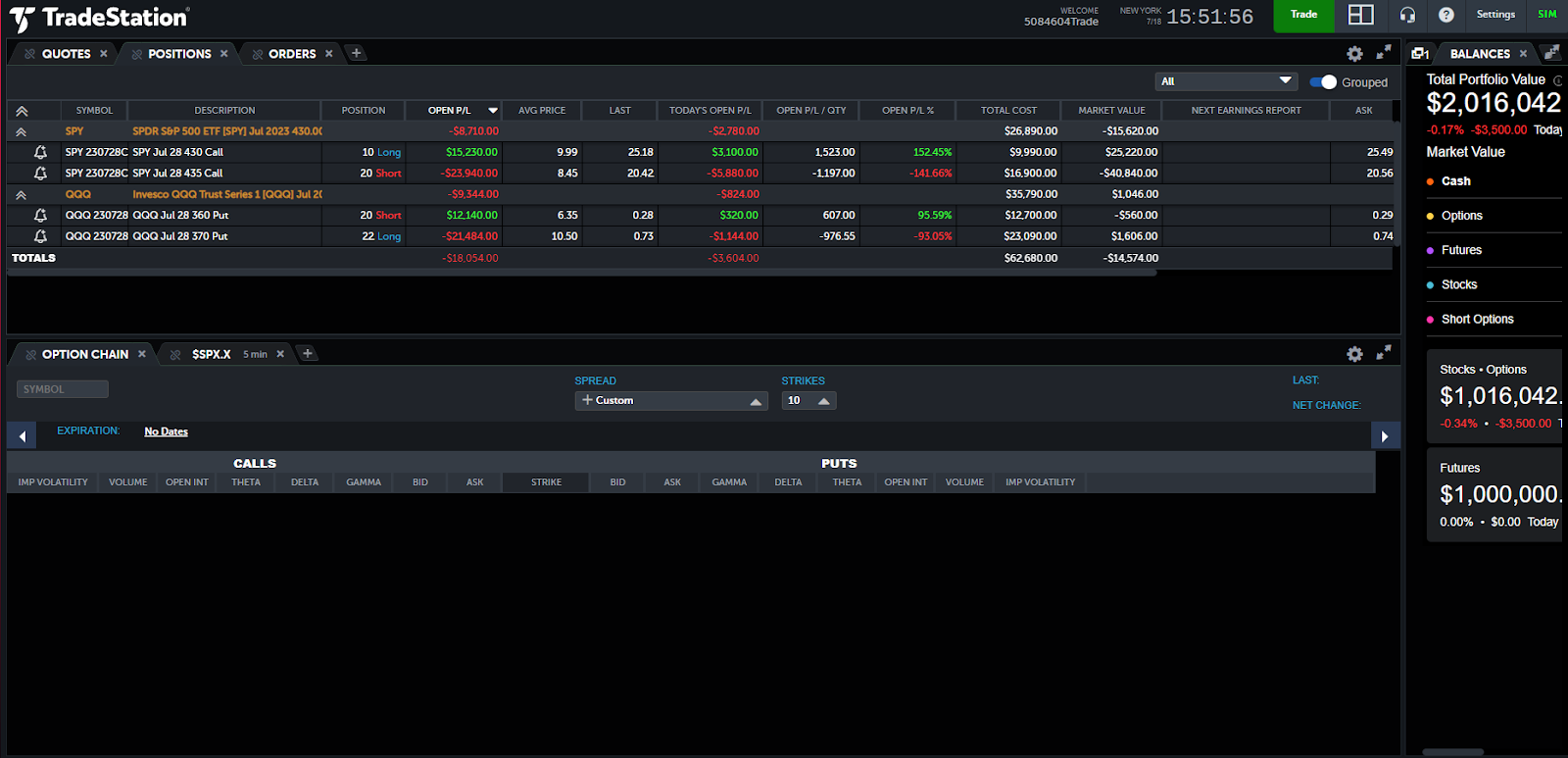1568x758 pixels.
Task: Expand the Balances panel to full screen
Action: tap(1551, 53)
